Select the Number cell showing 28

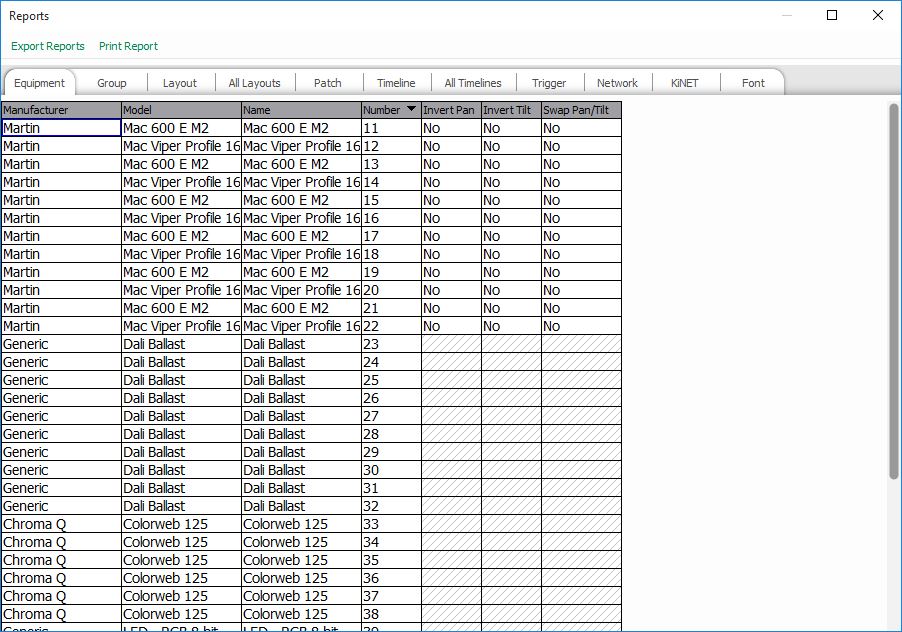tap(391, 434)
